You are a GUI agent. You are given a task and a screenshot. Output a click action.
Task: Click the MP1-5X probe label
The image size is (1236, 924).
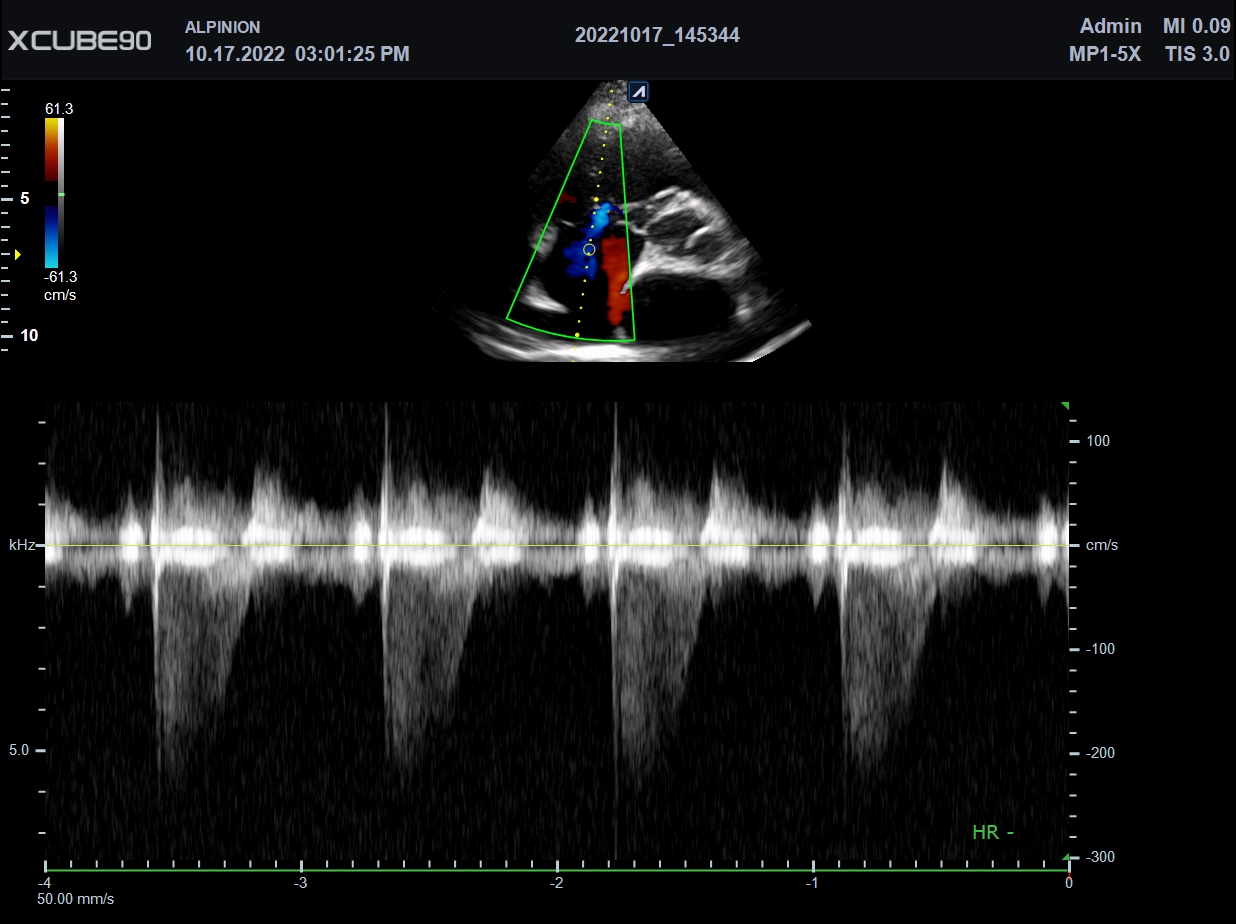point(1104,55)
